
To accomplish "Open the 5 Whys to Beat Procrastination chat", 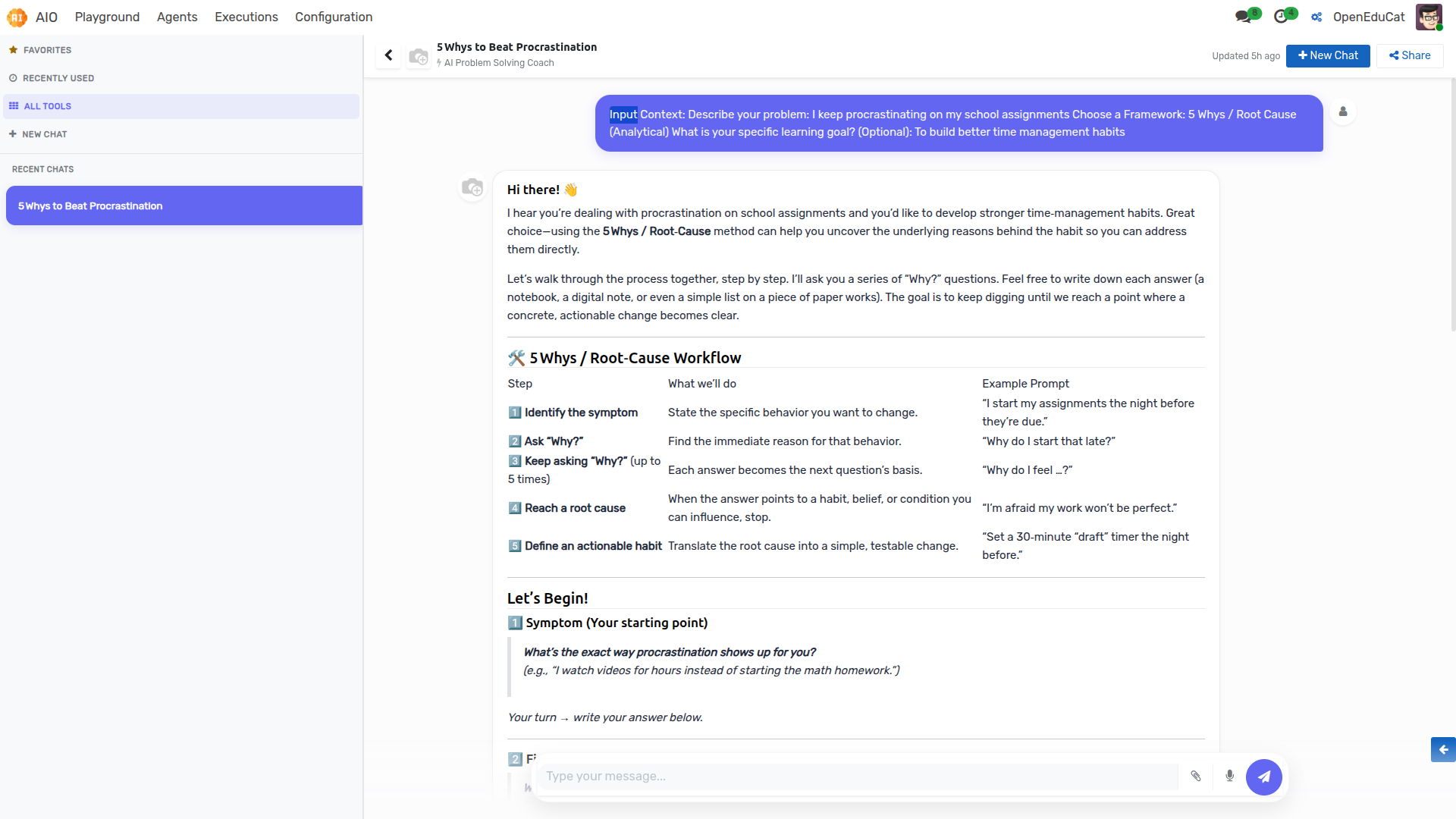I will click(184, 206).
